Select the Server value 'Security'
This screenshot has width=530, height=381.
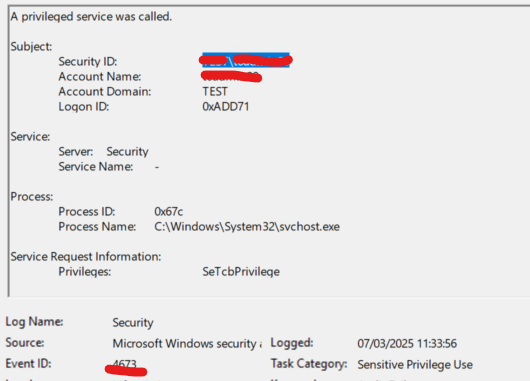tap(127, 152)
